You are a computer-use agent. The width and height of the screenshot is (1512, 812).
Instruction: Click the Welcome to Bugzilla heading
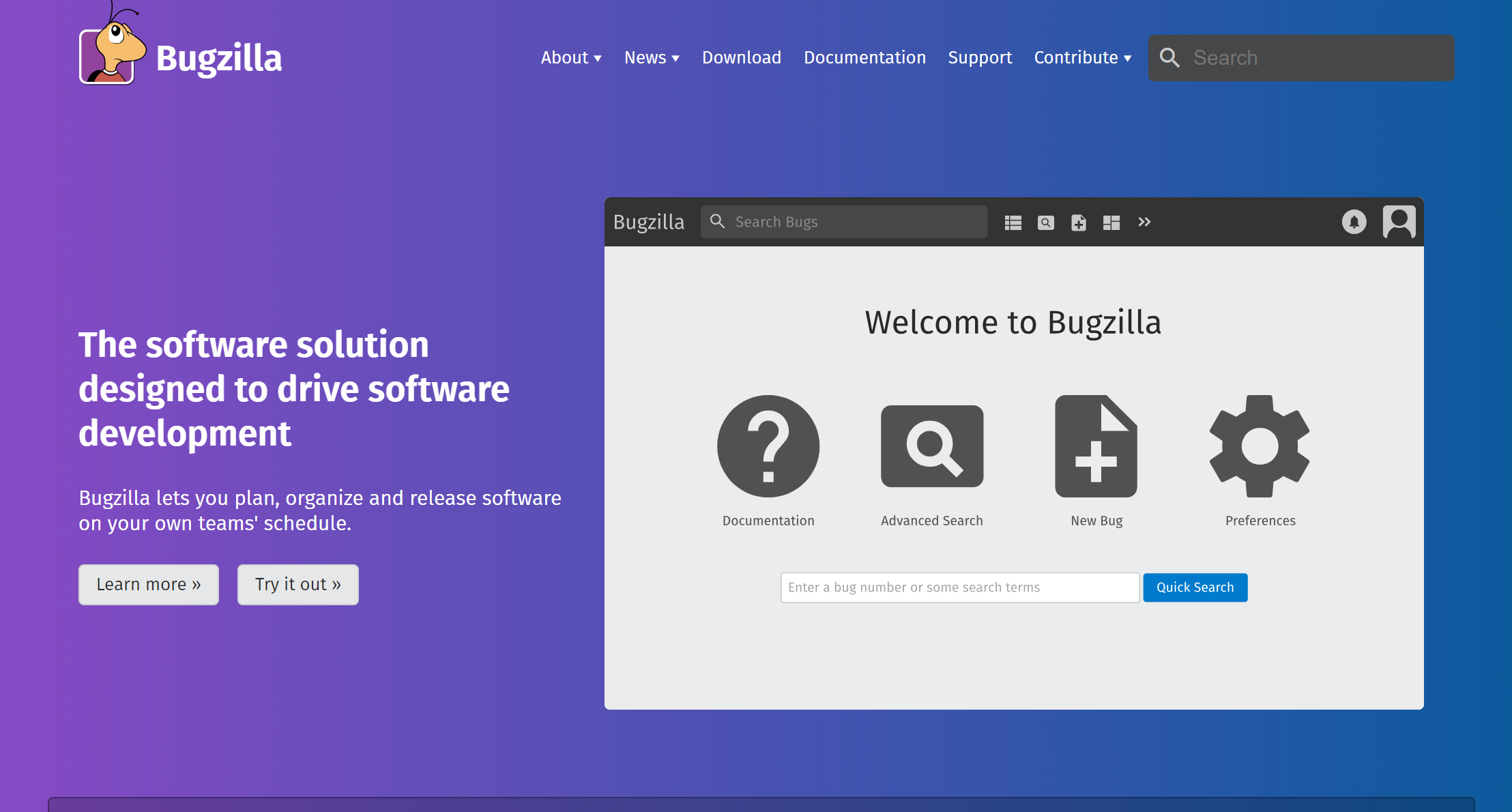click(1013, 322)
